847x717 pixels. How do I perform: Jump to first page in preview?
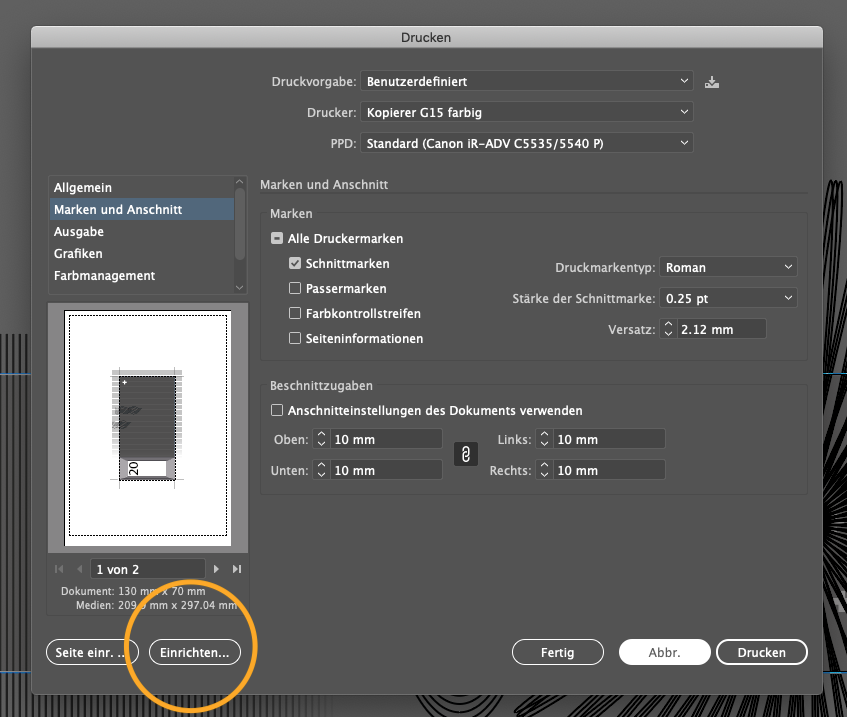point(59,569)
